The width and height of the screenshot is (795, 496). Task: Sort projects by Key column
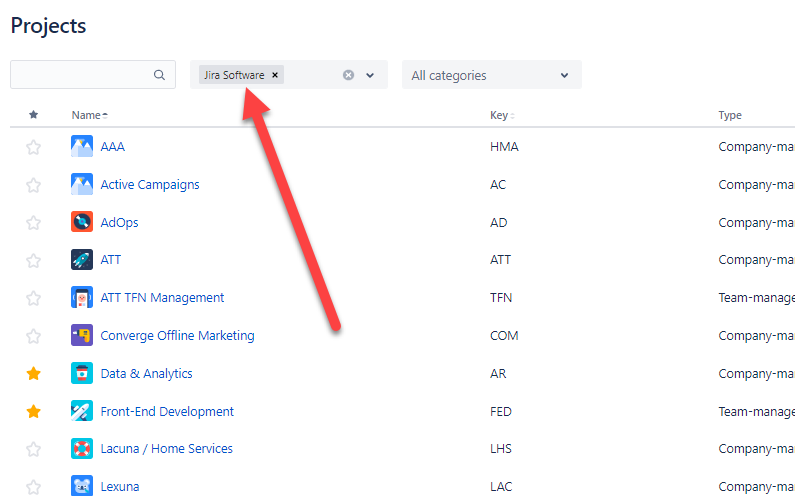tap(502, 115)
